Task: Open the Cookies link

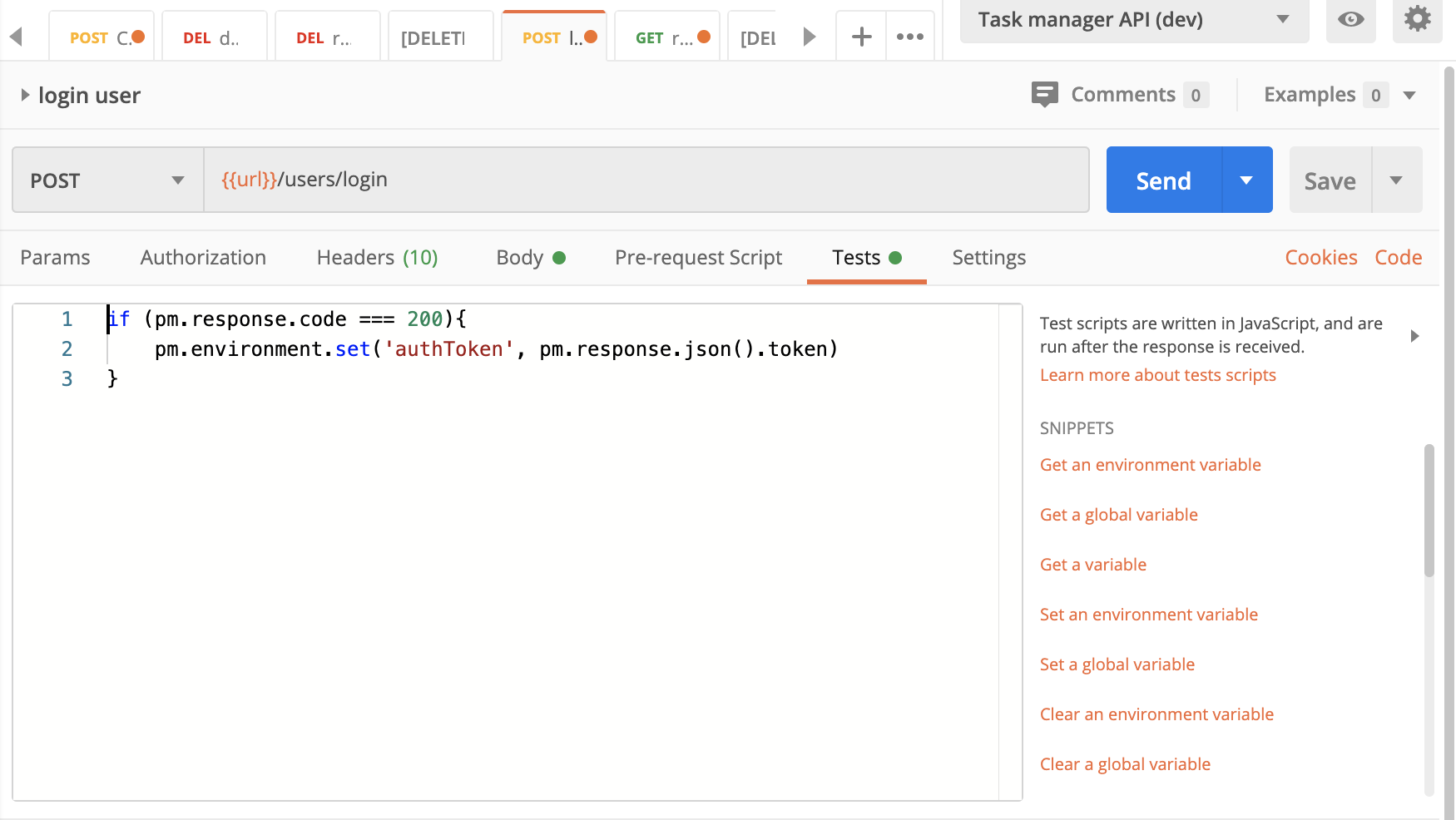Action: tap(1320, 258)
